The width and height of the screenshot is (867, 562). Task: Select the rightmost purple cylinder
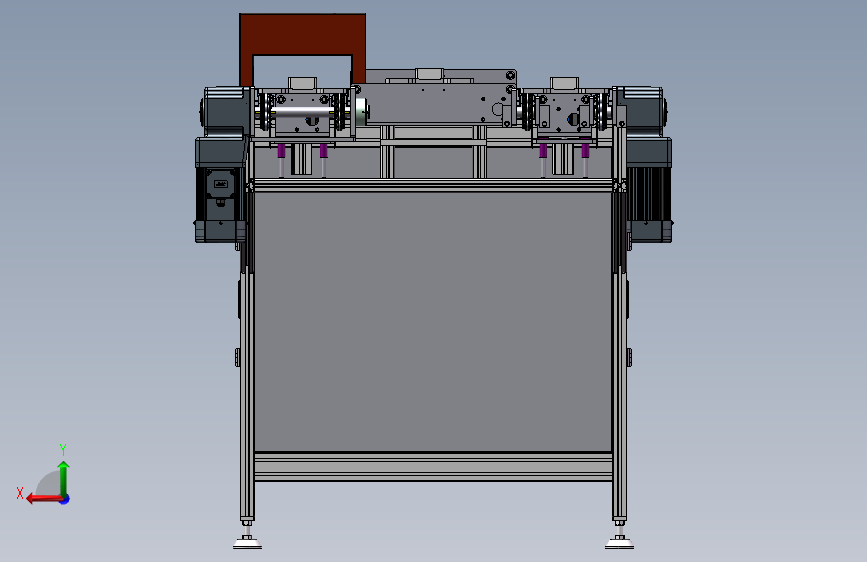tap(585, 151)
